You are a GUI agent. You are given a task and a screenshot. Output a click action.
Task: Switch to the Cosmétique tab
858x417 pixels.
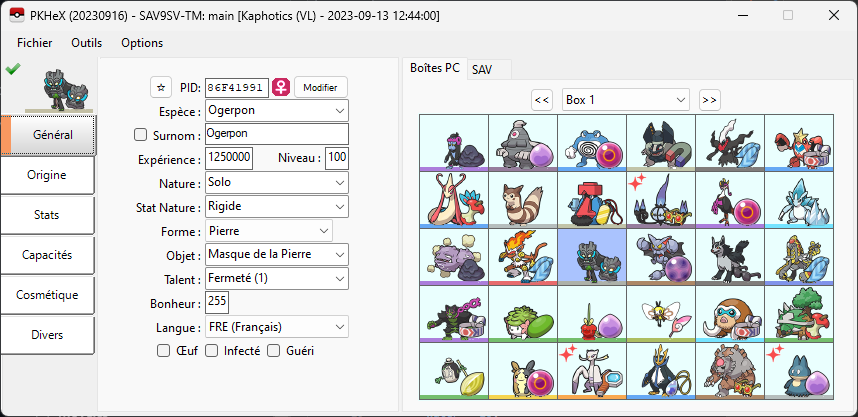coord(47,295)
